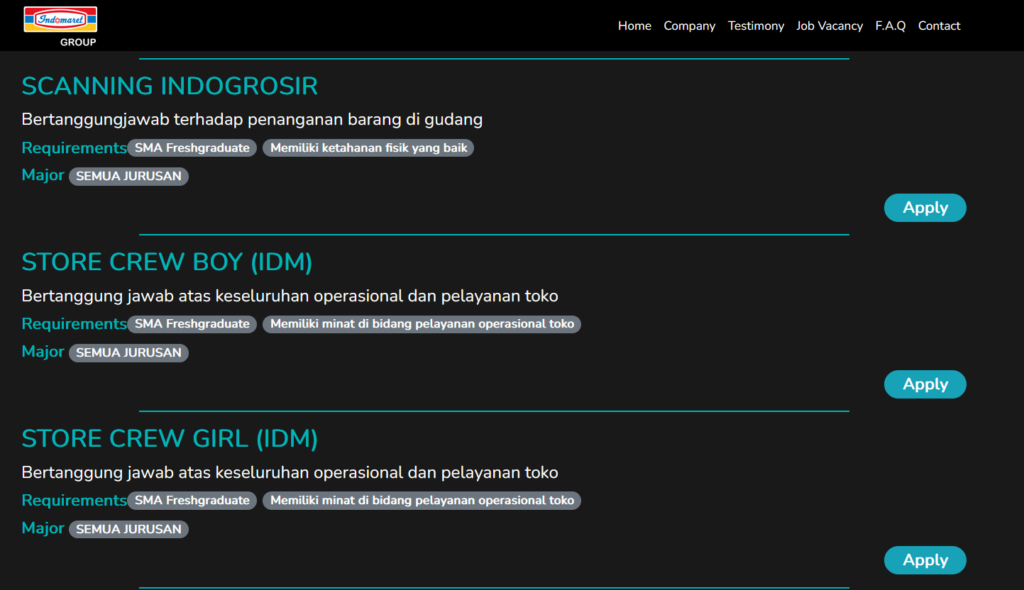The width and height of the screenshot is (1024, 590).
Task: Click SEMUA JURUSAN tag under Scanning Indogrosir
Action: [x=129, y=176]
